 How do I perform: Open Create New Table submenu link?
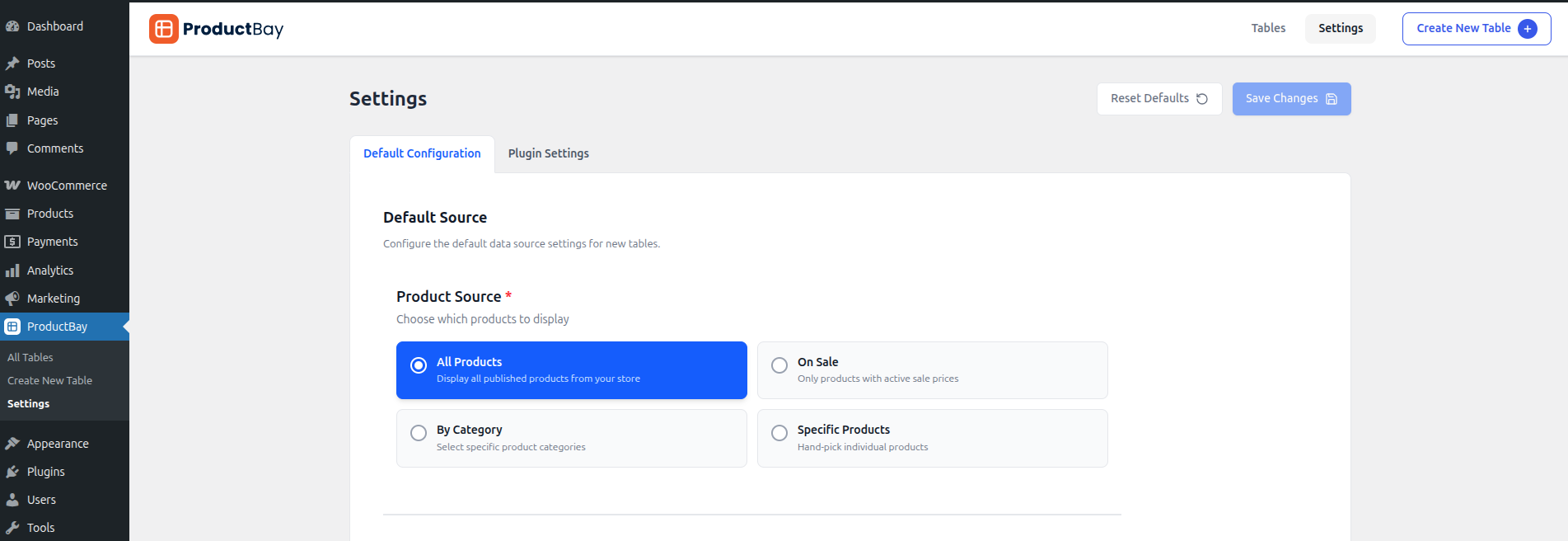pyautogui.click(x=49, y=381)
